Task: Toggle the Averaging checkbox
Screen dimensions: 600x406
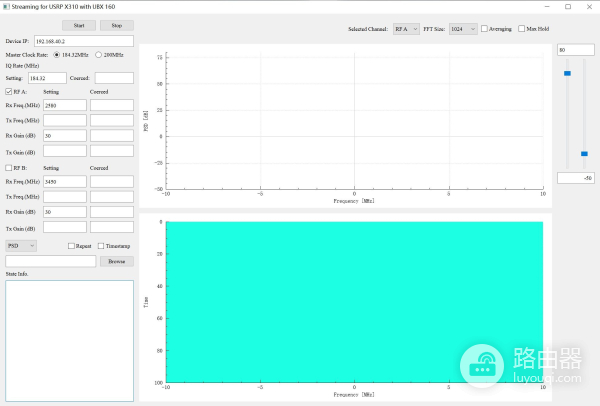Action: [x=485, y=29]
